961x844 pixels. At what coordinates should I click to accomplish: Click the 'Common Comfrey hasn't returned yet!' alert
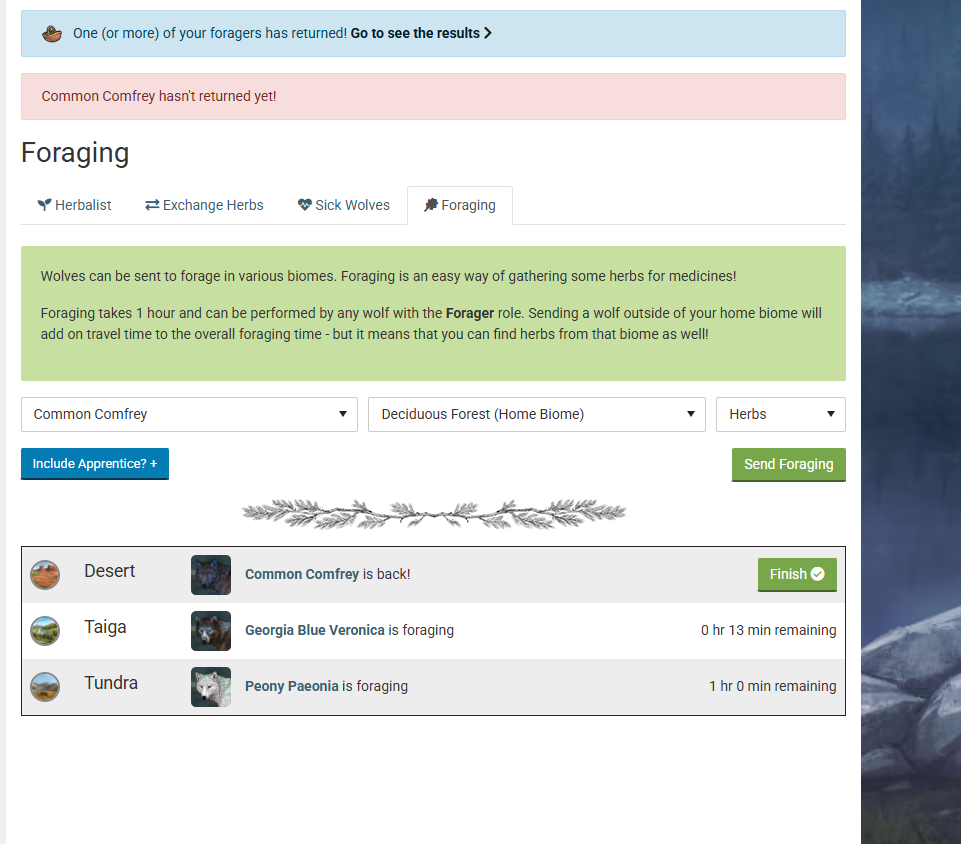point(433,97)
